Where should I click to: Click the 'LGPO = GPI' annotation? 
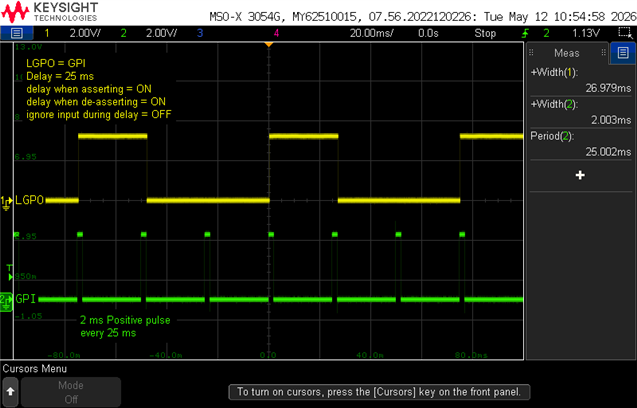(x=56, y=63)
